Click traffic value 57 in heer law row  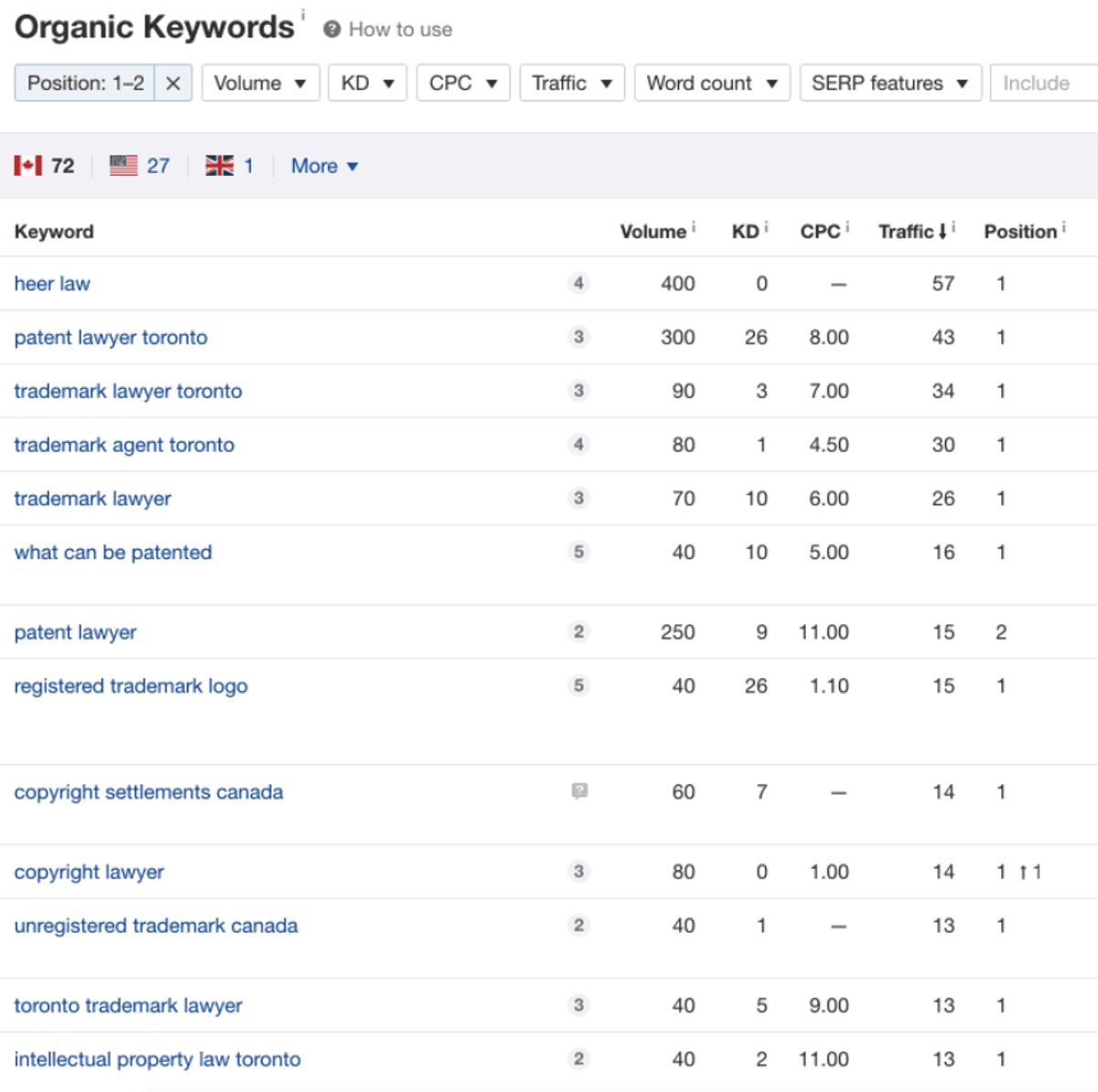(943, 284)
